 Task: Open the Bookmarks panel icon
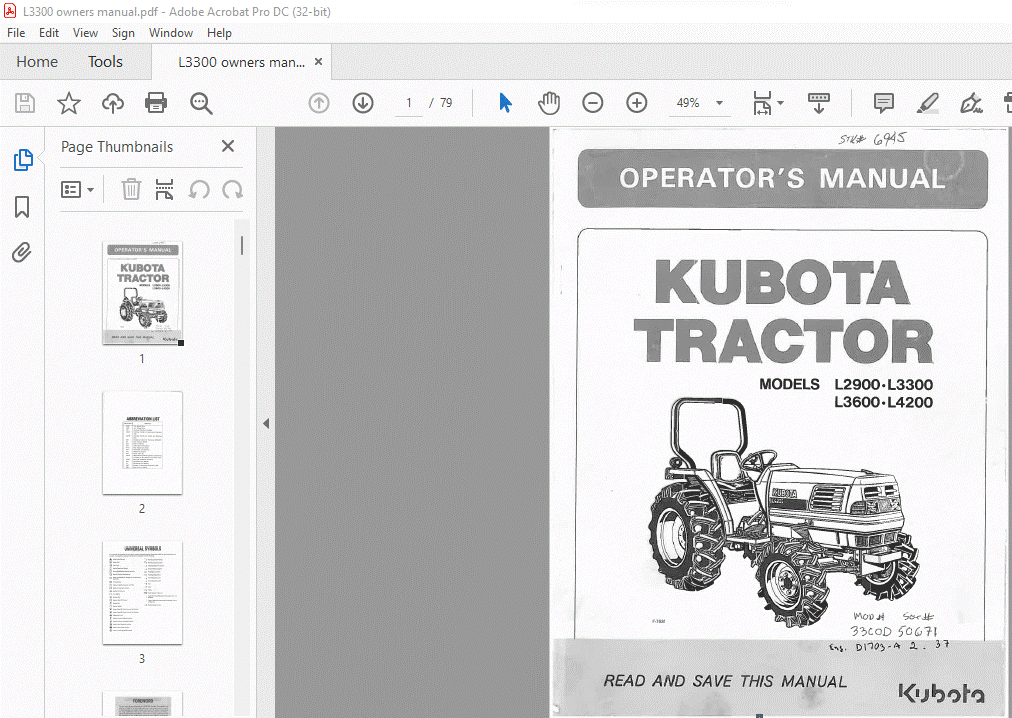click(x=22, y=207)
